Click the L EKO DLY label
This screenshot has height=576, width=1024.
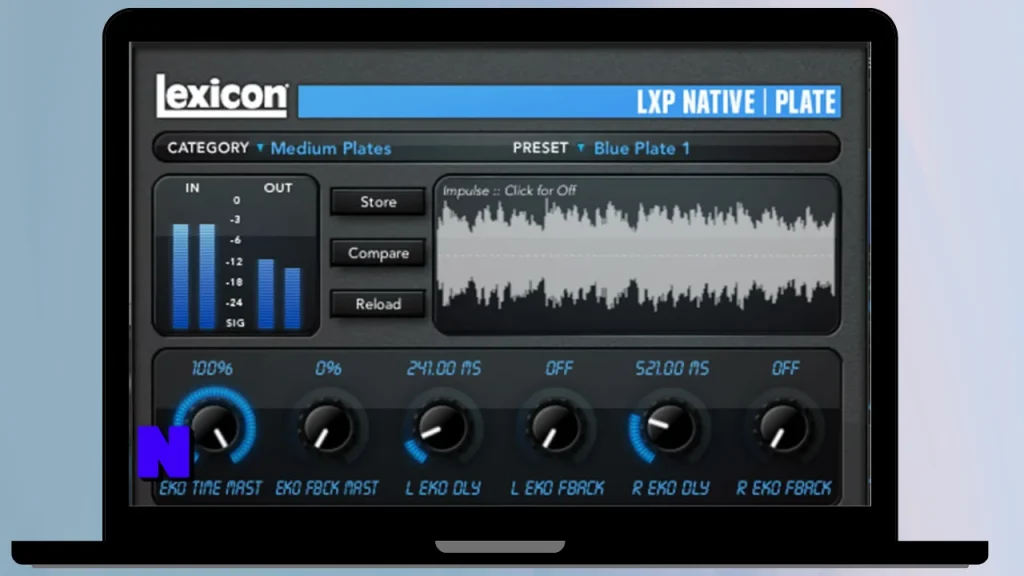443,488
